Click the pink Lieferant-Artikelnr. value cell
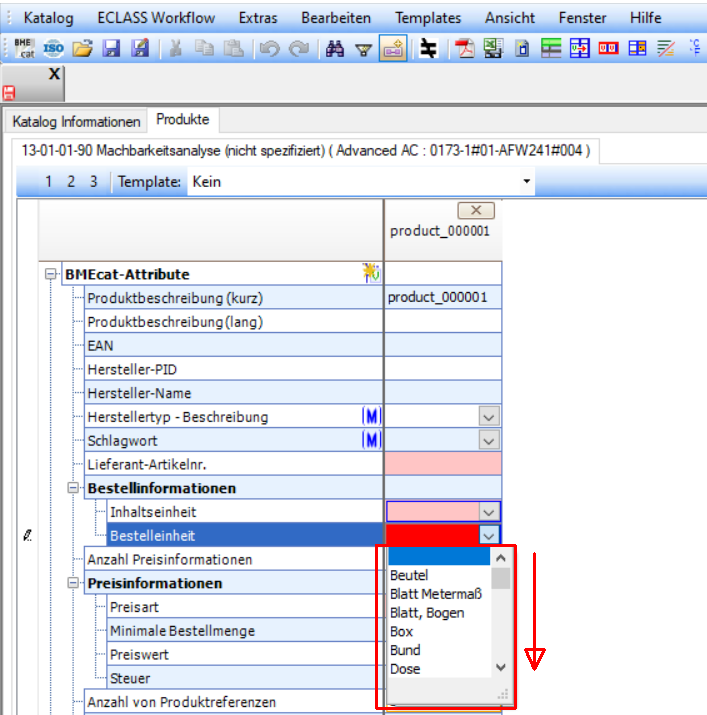 pos(443,464)
